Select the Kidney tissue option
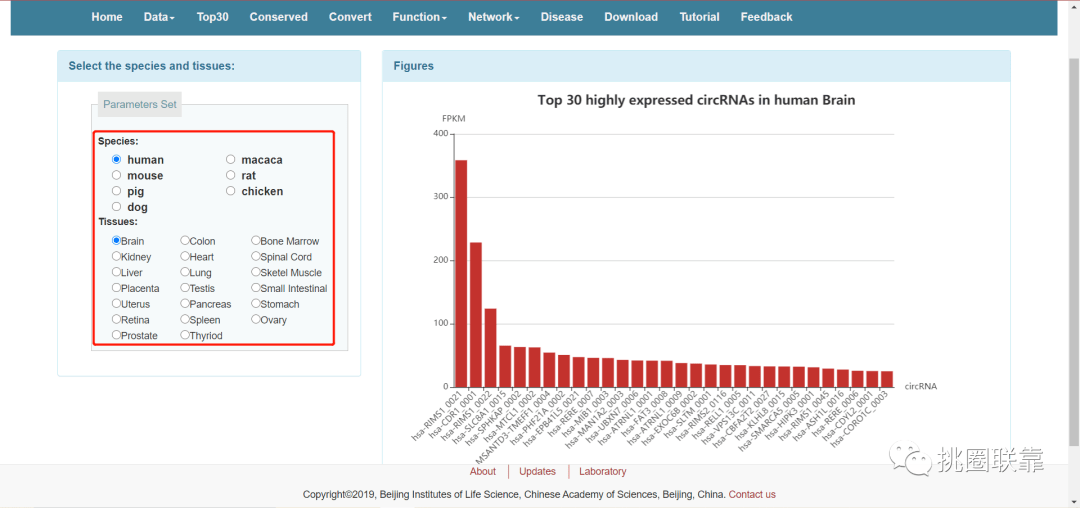The width and height of the screenshot is (1080, 508). (x=116, y=256)
